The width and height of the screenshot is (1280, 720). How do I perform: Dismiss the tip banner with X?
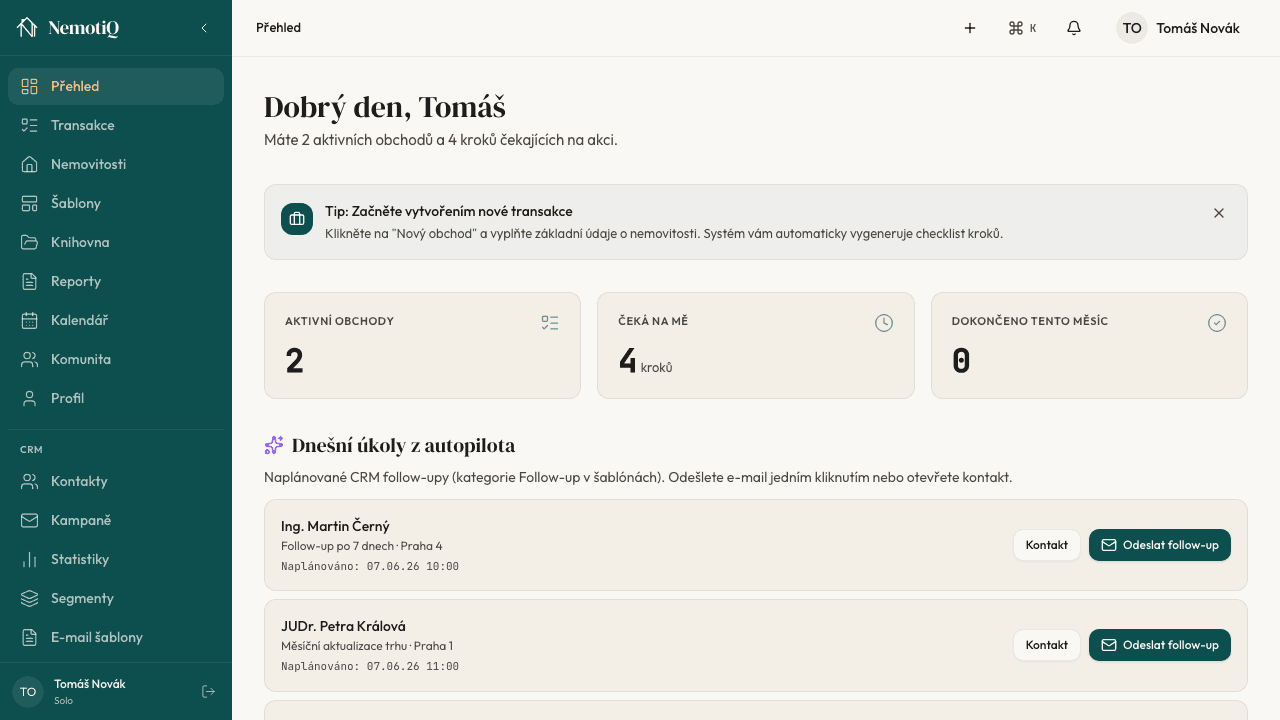point(1219,213)
